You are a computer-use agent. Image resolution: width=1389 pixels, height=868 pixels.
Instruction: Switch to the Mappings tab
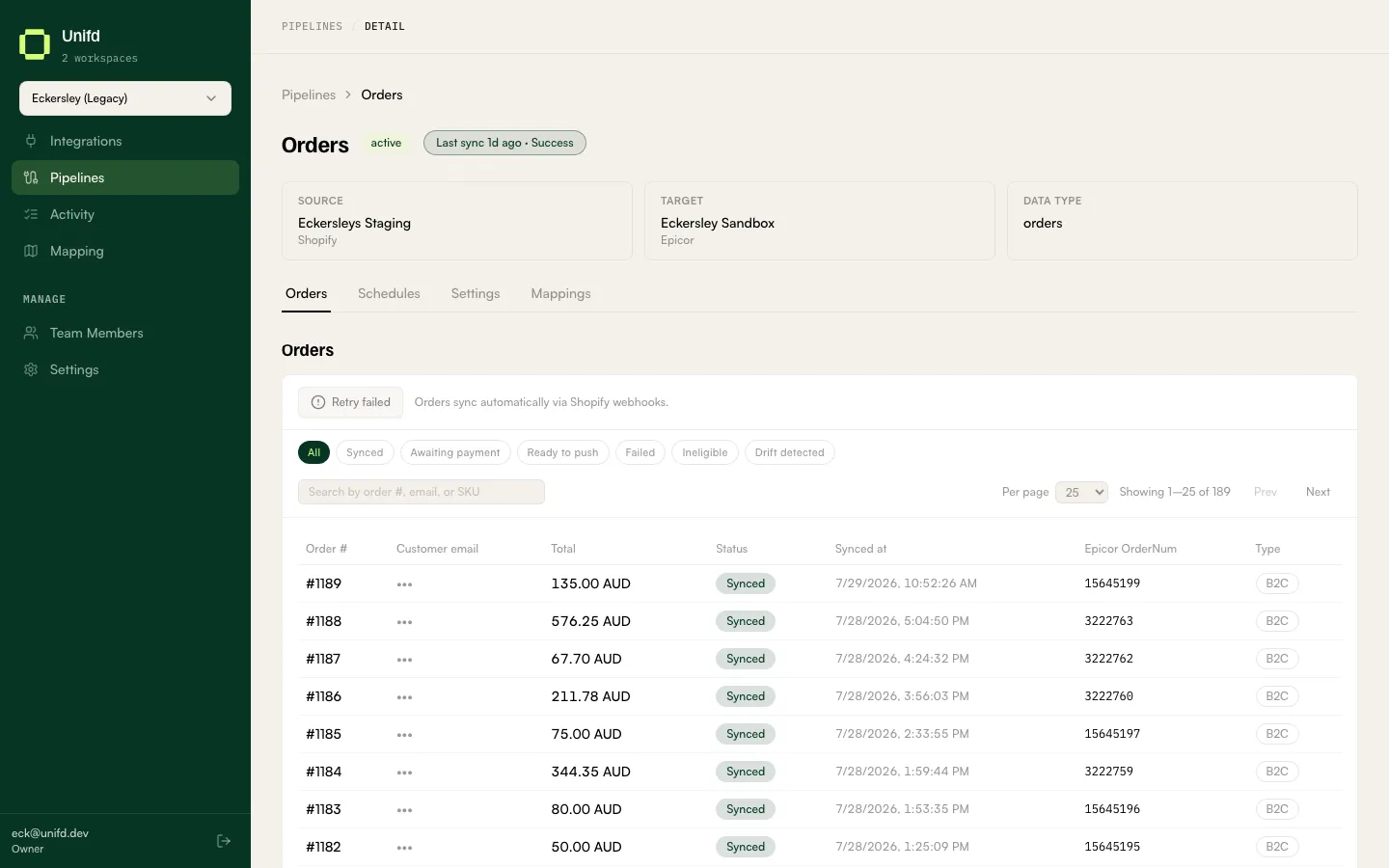click(x=560, y=293)
